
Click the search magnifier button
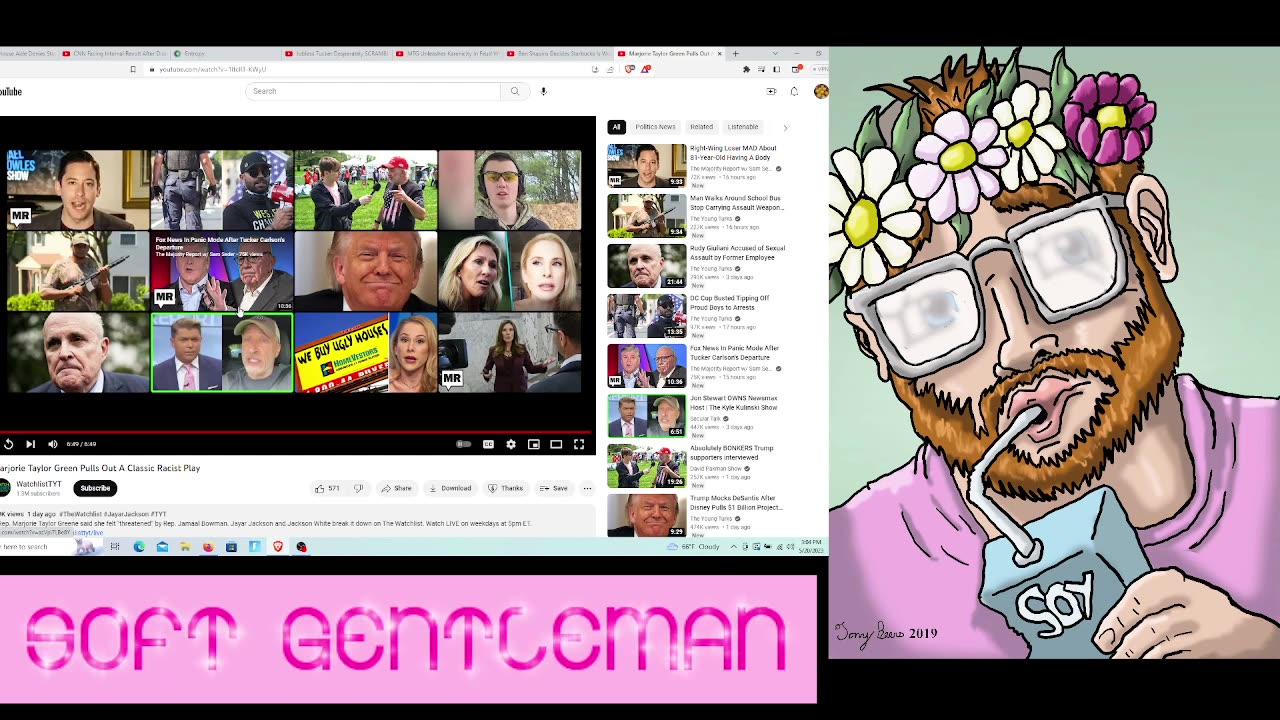pos(515,91)
